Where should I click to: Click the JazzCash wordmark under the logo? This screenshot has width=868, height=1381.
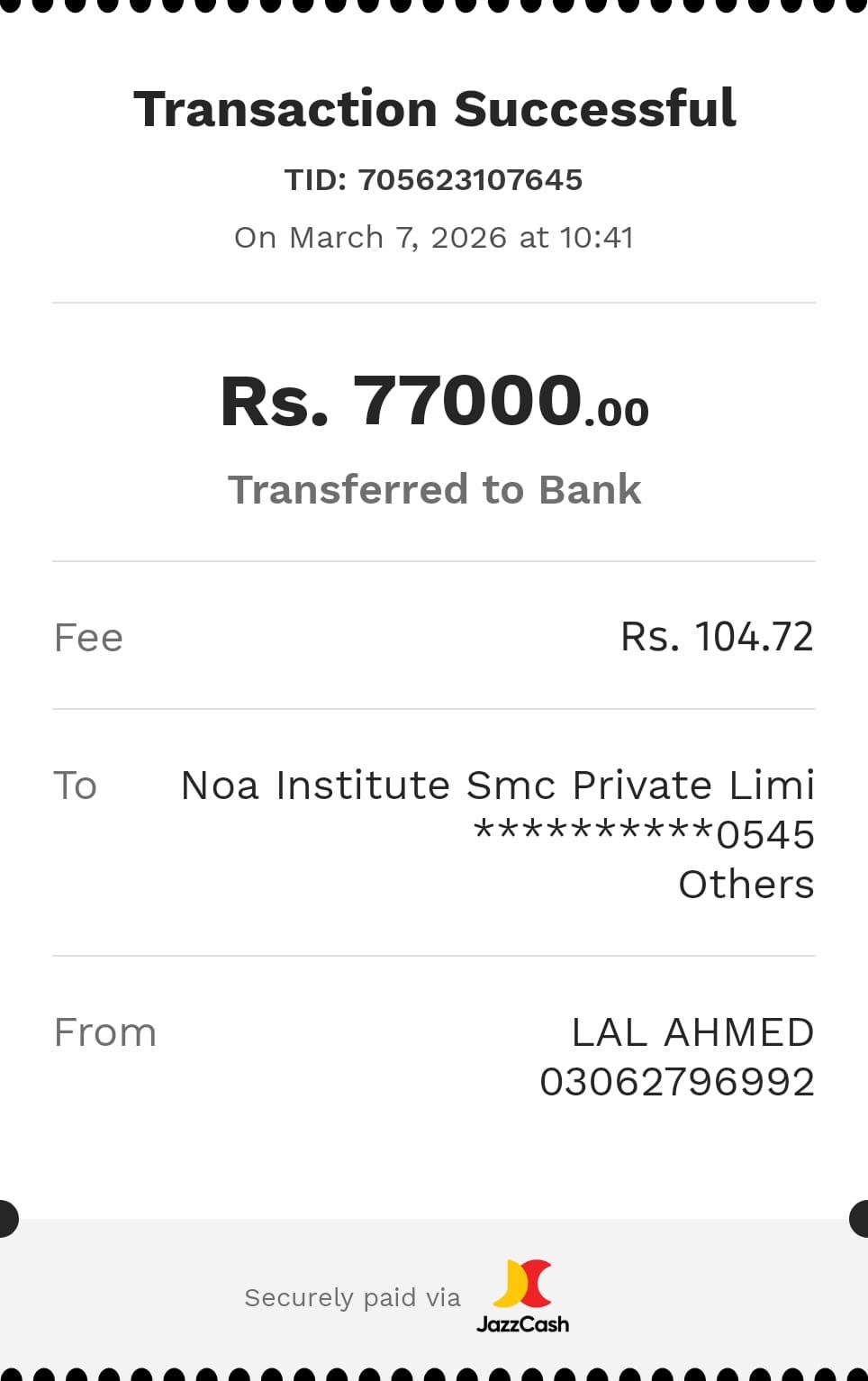(x=522, y=1324)
